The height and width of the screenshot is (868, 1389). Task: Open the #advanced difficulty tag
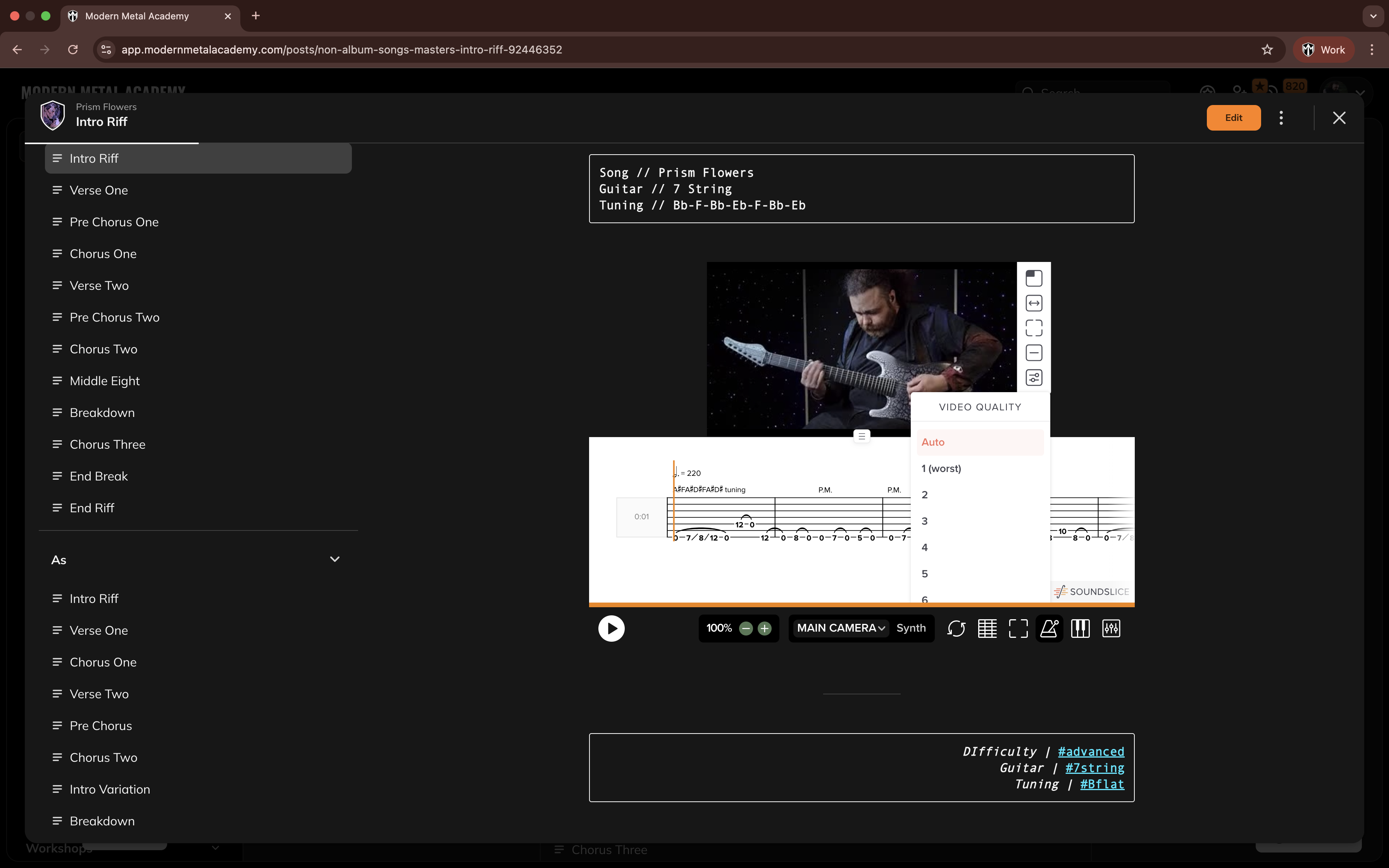[1091, 751]
